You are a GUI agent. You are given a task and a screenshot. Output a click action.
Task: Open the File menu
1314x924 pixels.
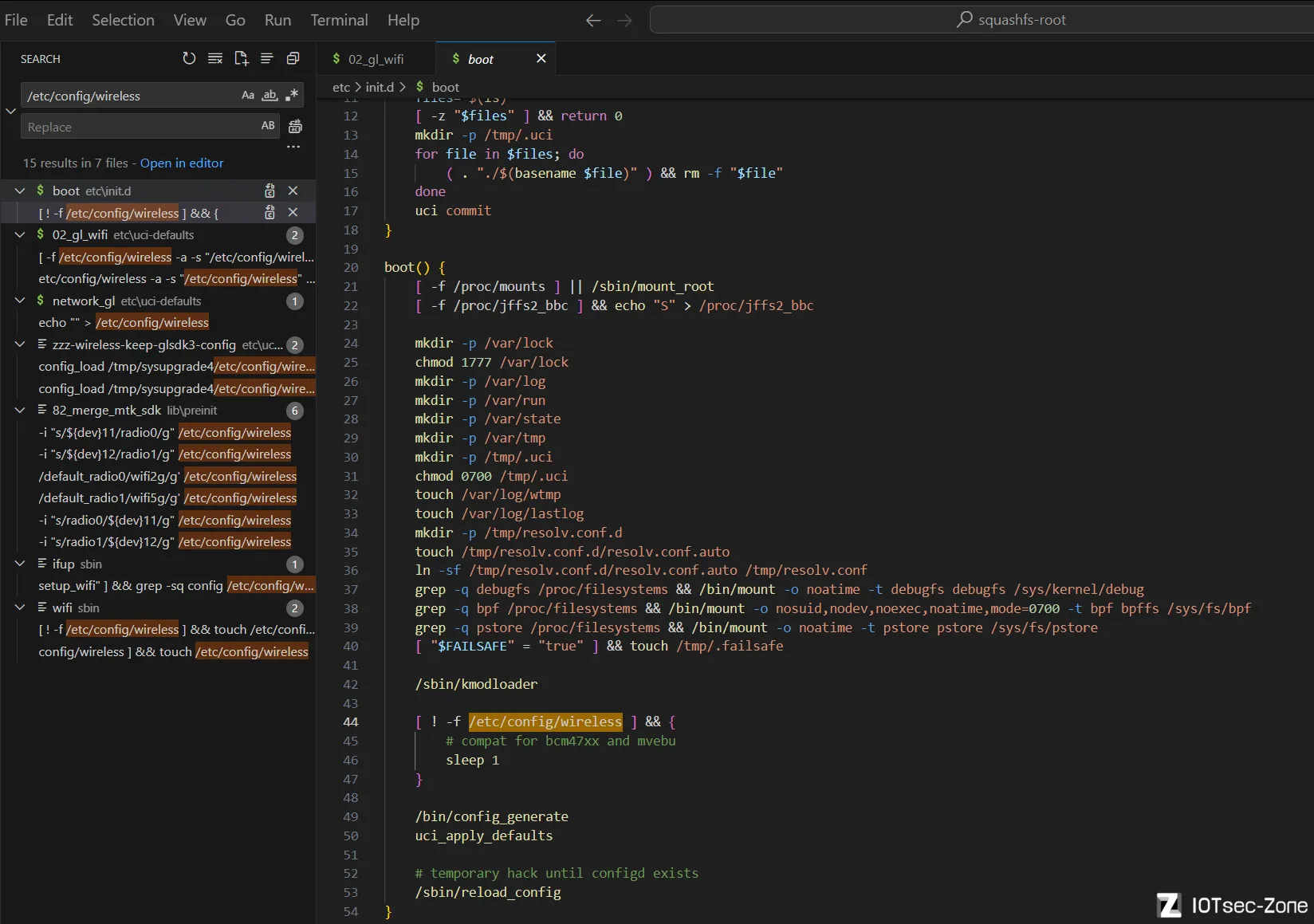pos(16,20)
